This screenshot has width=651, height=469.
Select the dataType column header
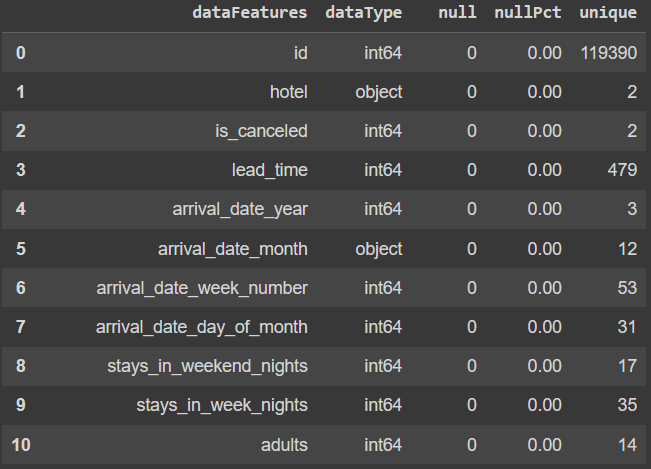(364, 13)
